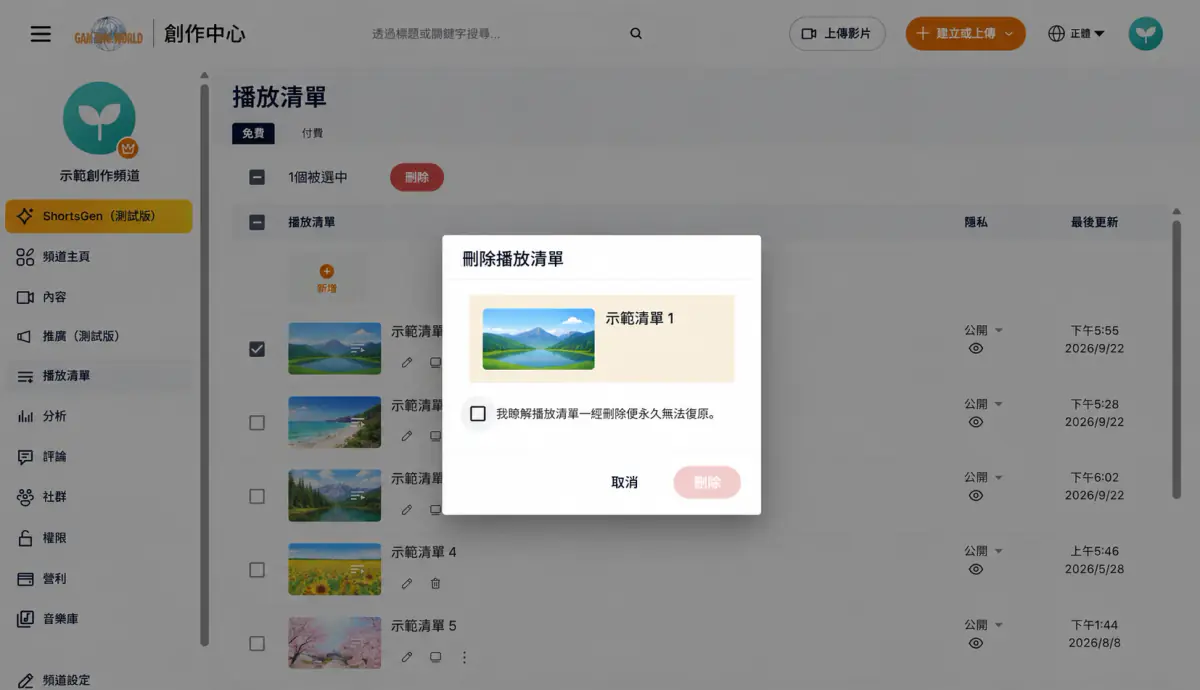The height and width of the screenshot is (690, 1200).
Task: Click the beach playlist thumbnail
Action: click(334, 422)
